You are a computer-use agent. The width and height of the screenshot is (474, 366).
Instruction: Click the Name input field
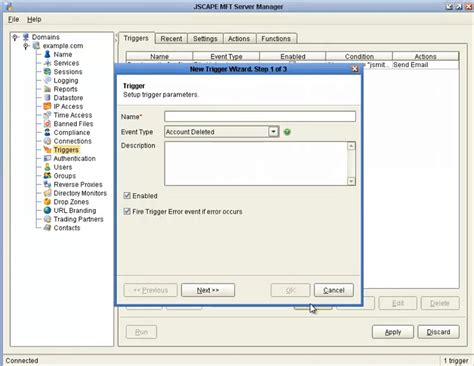[260, 116]
